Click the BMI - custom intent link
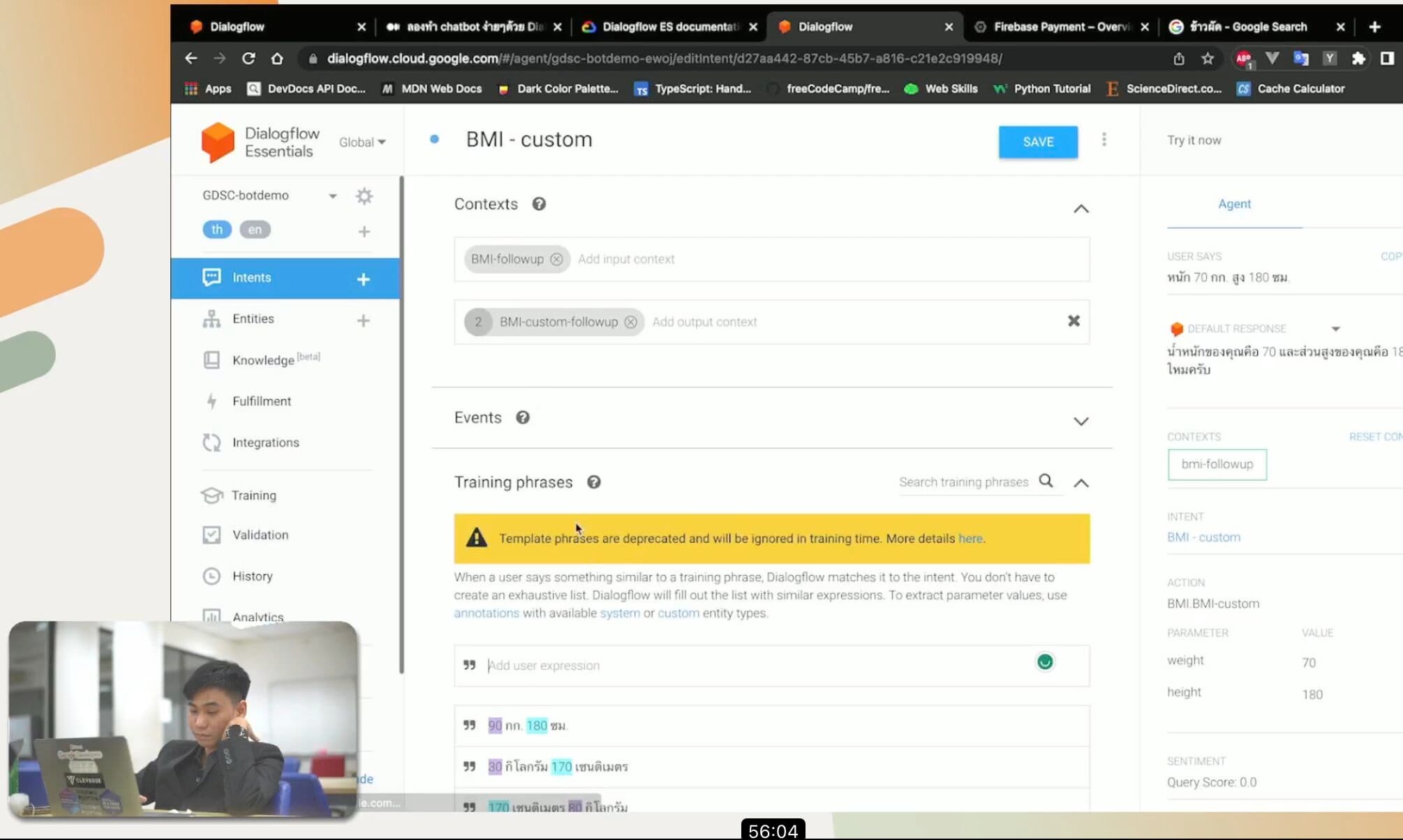 [x=1203, y=537]
